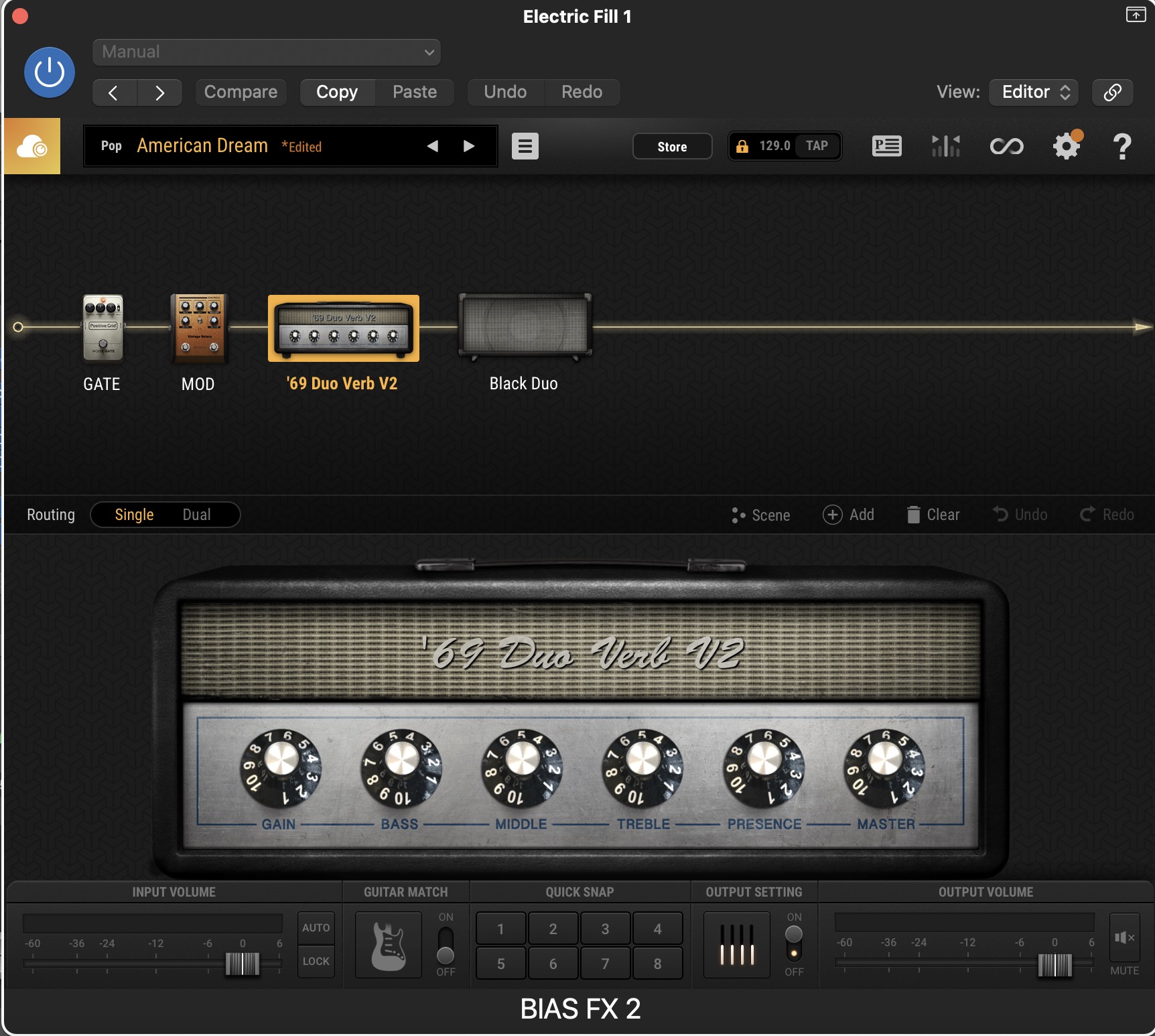Click the Copy button
This screenshot has height=1036, width=1155.
pyautogui.click(x=337, y=92)
